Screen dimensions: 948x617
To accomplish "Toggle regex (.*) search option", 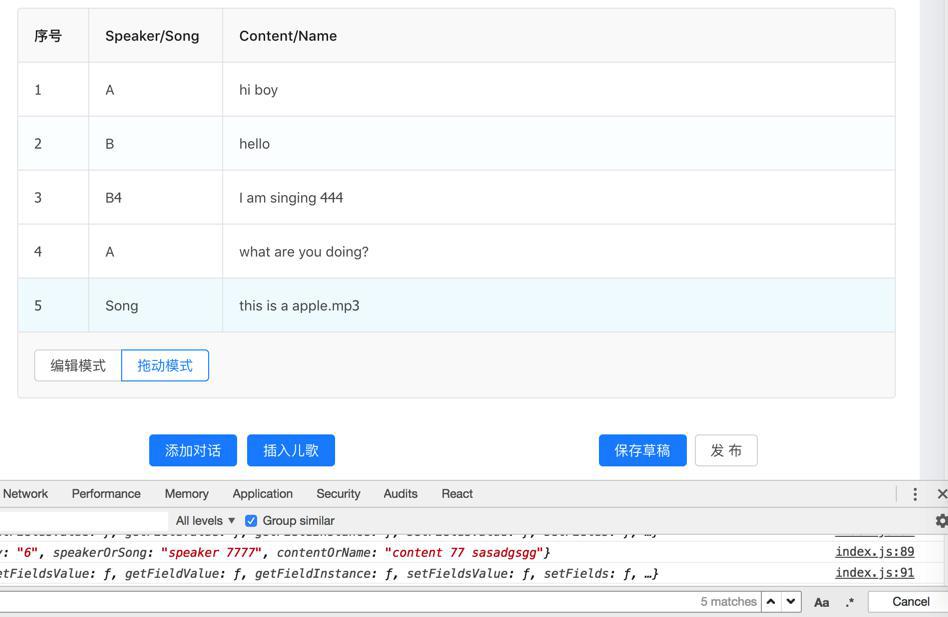I will point(849,602).
